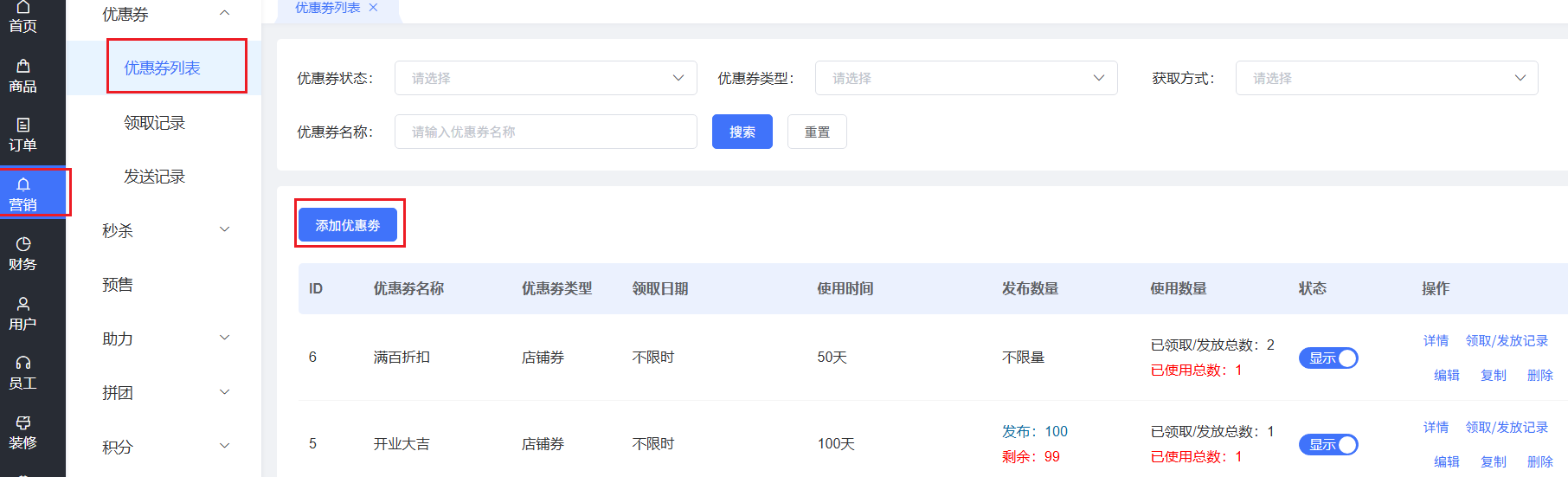Click 编辑 for 开业大吉 coupon

click(x=1447, y=461)
